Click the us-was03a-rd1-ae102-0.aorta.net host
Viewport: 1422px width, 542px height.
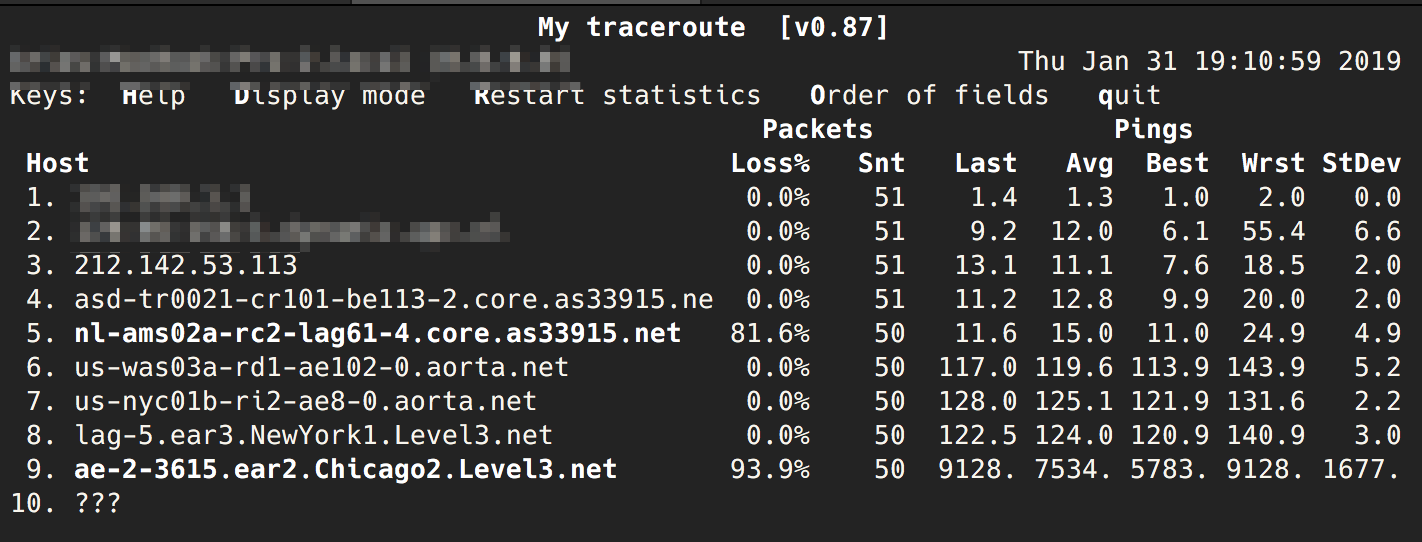[321, 367]
